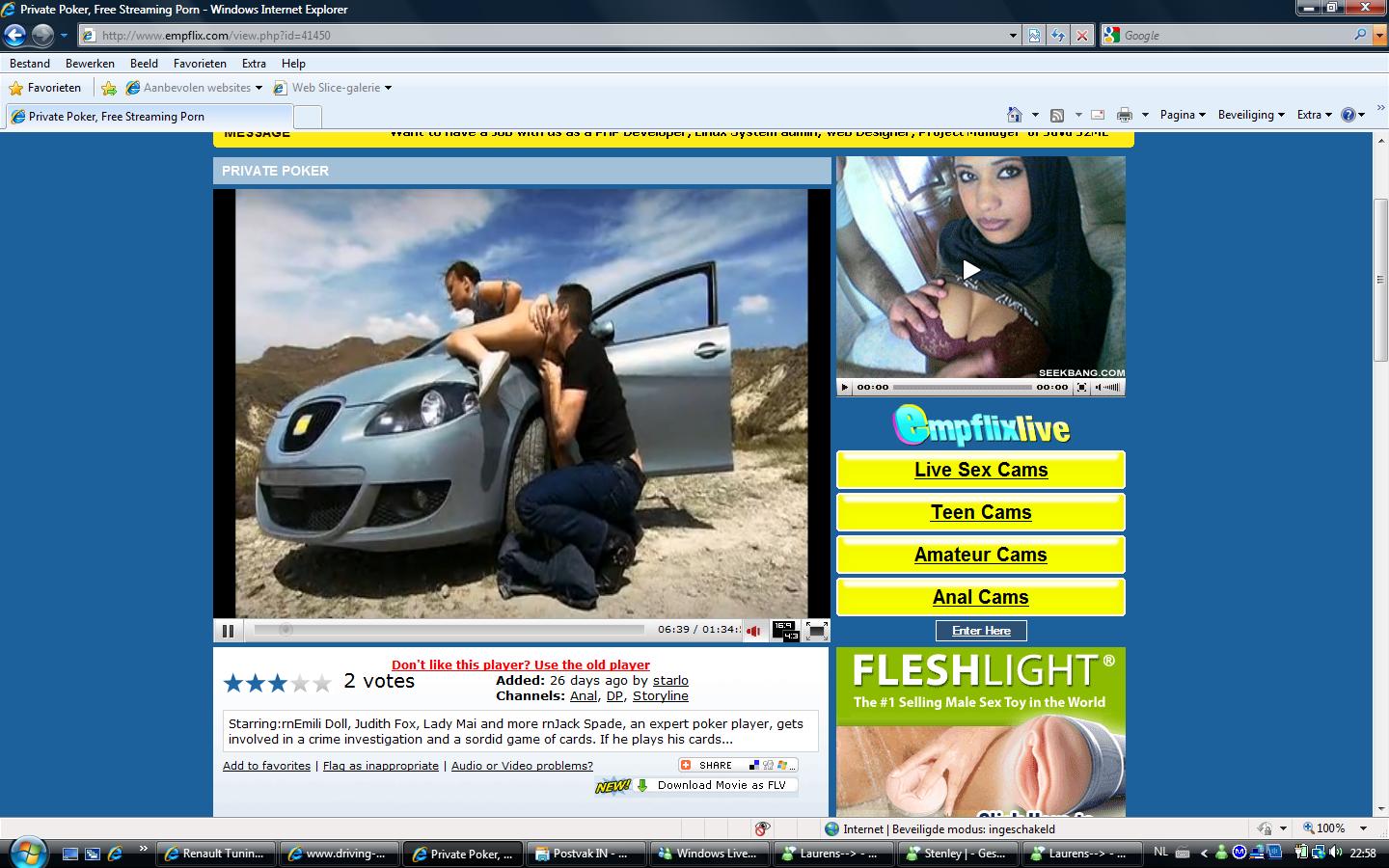This screenshot has width=1389, height=868.
Task: Toggle the 16:9 / 4:3 aspect ratio button
Action: tap(785, 631)
